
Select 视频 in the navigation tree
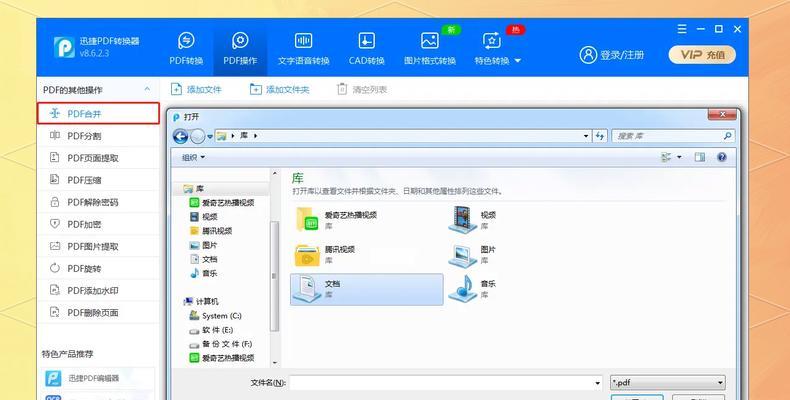[x=204, y=217]
